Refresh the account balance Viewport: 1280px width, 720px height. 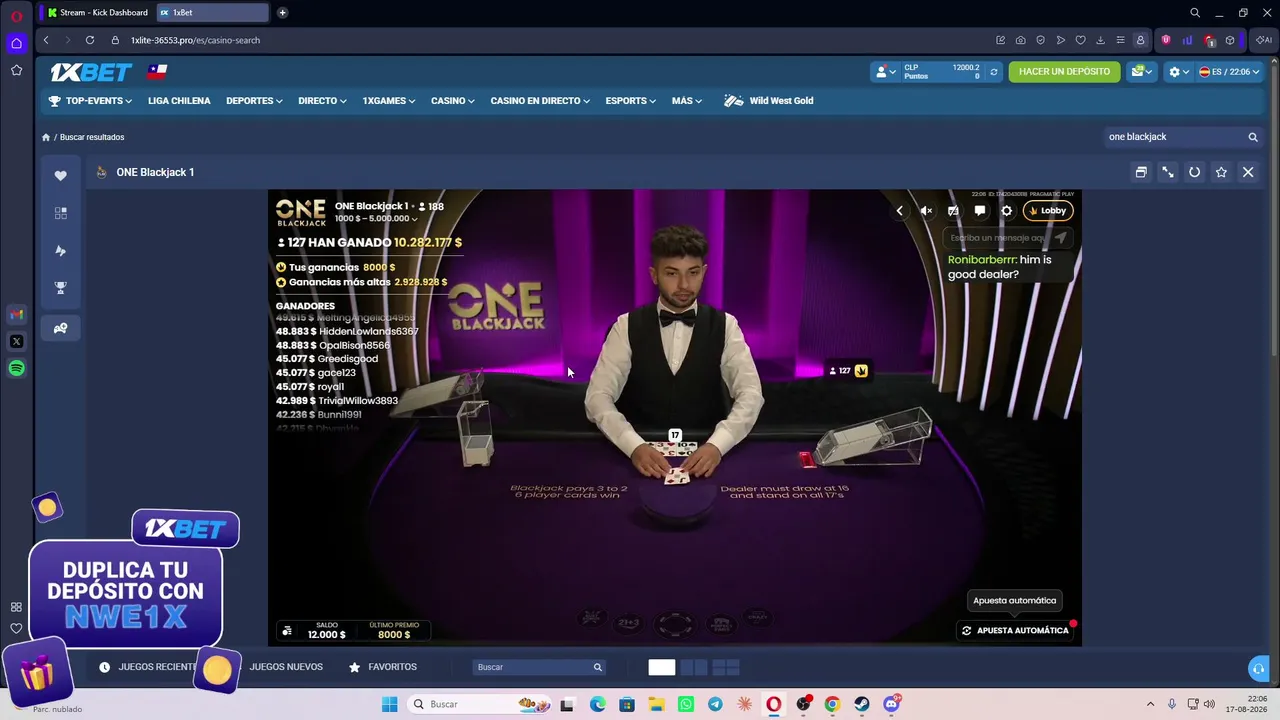tap(993, 72)
